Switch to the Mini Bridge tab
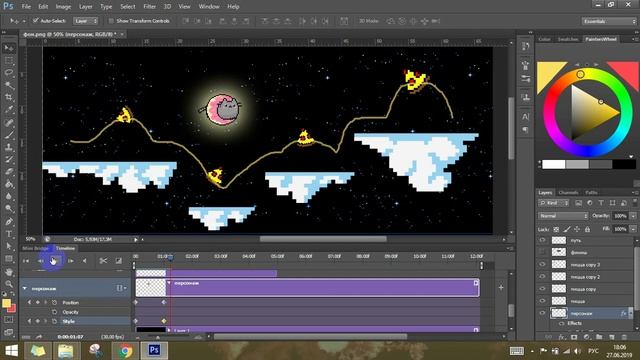This screenshot has width=640, height=360. [36, 248]
